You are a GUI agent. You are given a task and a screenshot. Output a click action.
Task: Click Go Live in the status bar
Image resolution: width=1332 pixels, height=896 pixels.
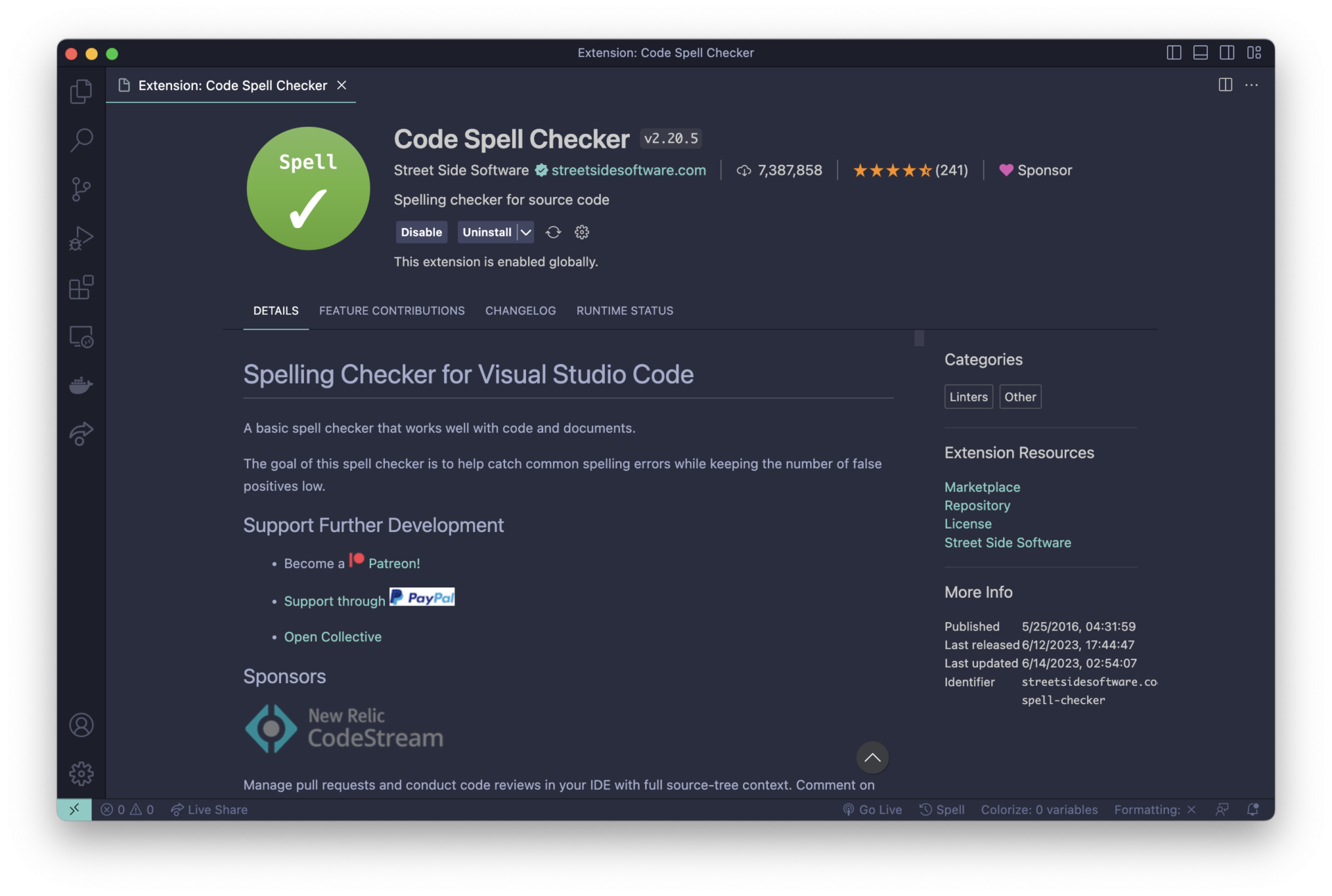tap(872, 809)
